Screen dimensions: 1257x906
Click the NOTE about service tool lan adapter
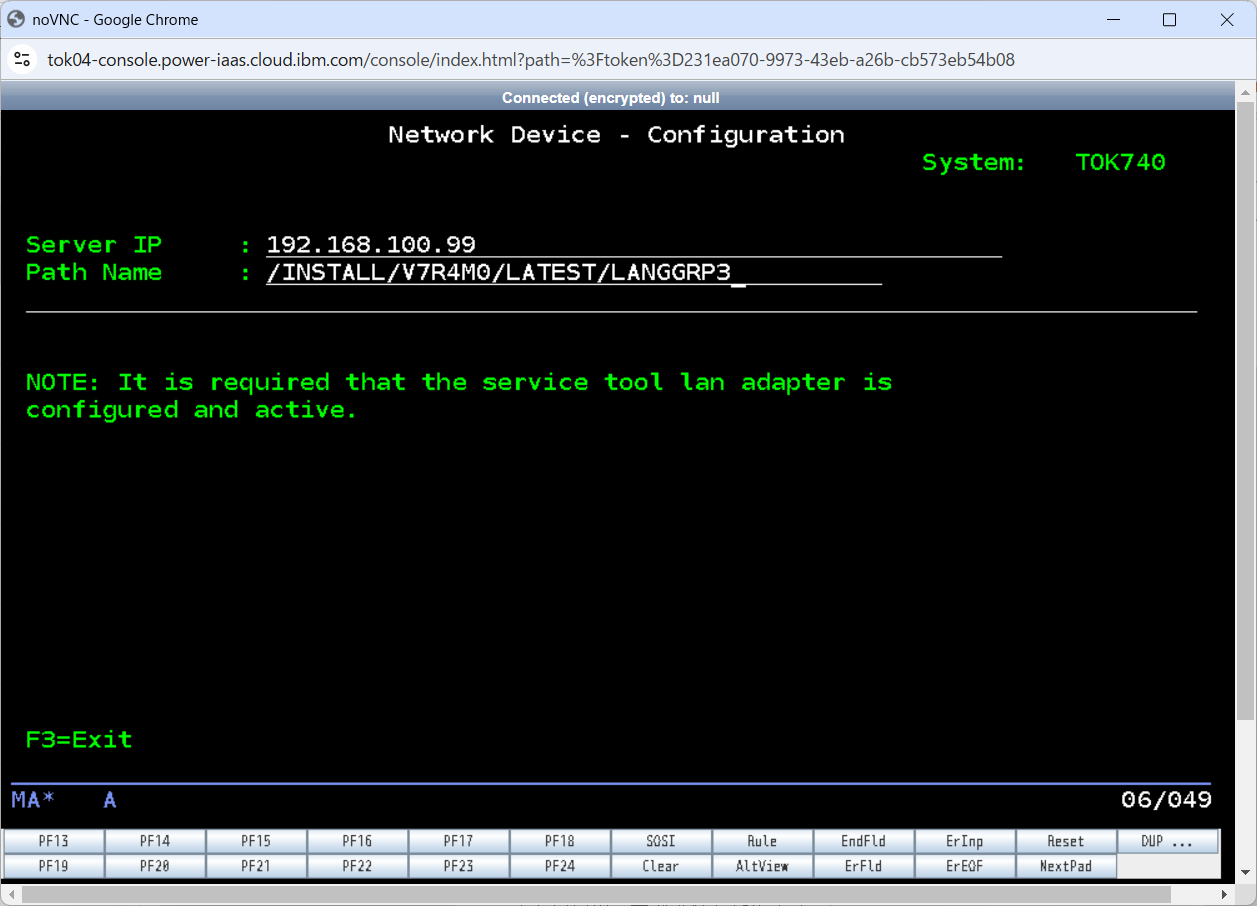[x=459, y=396]
